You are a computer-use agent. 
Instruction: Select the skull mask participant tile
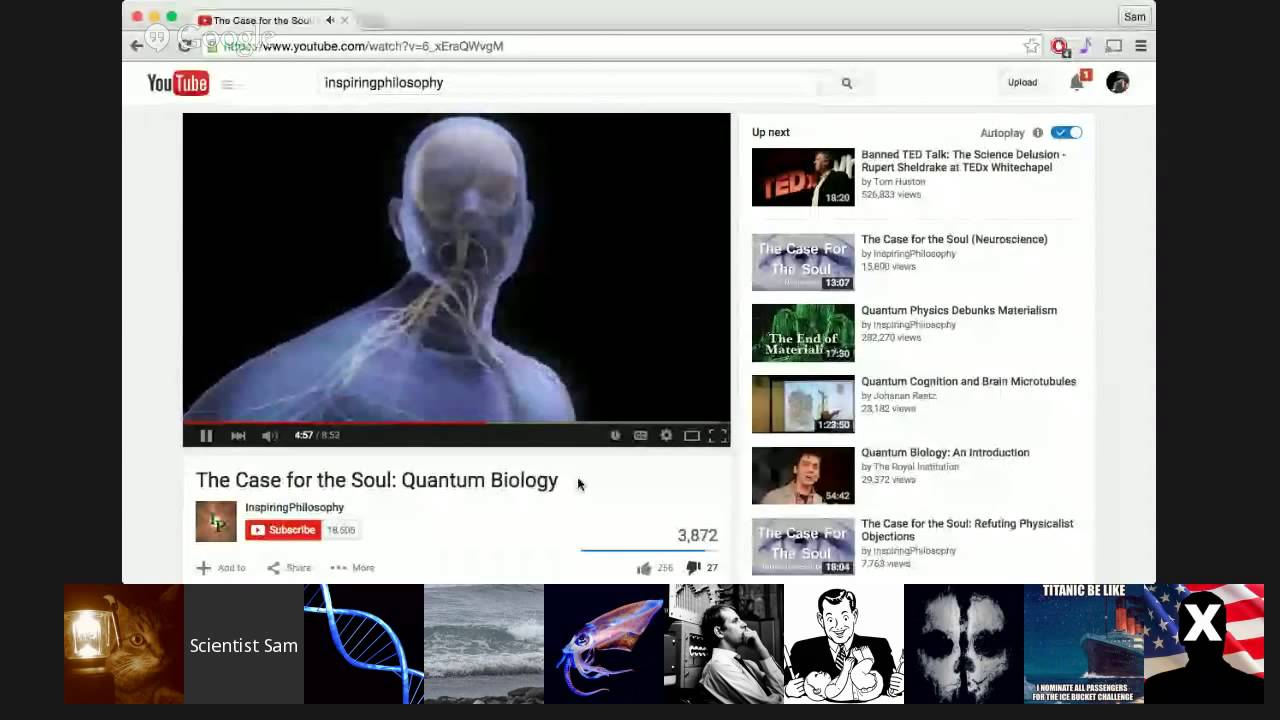(964, 644)
